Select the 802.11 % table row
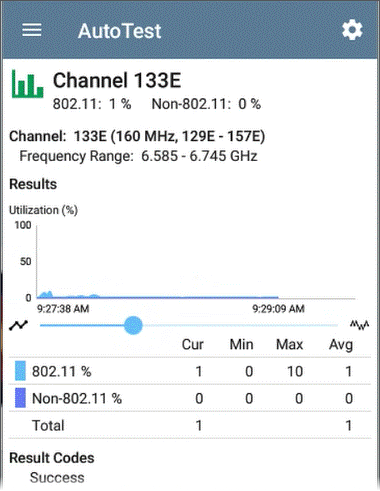This screenshot has width=380, height=491. 190,371
